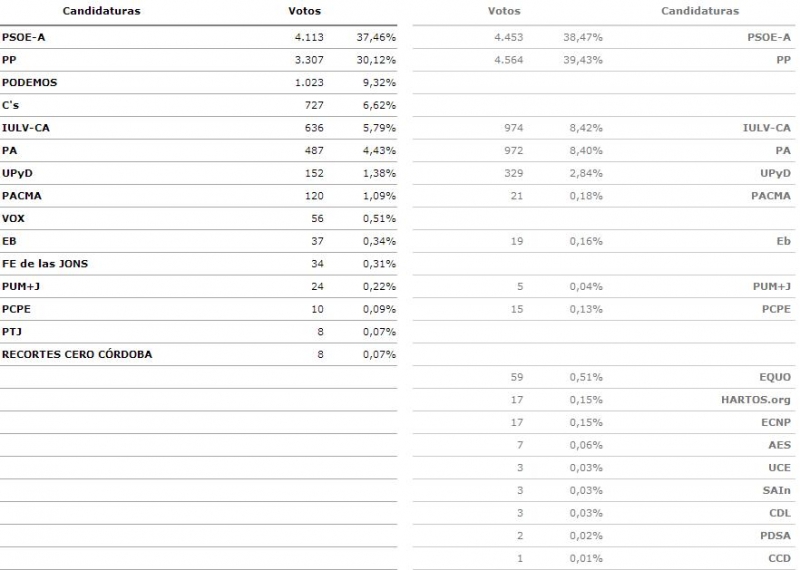
Task: Select the PTJ candidature entry
Action: [x=13, y=331]
